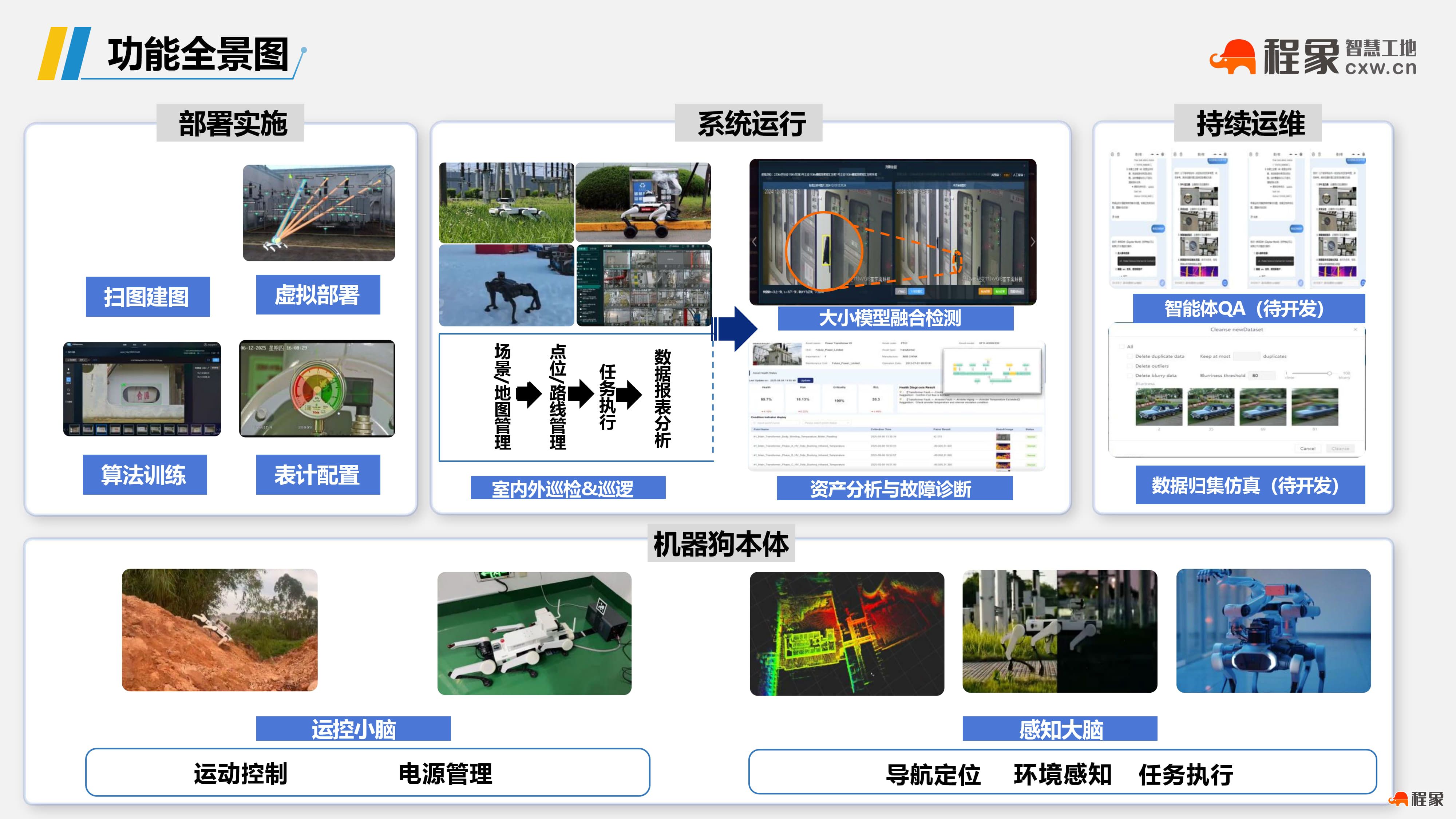Click the 表计配置 label
The height and width of the screenshot is (819, 1456).
pyautogui.click(x=318, y=475)
